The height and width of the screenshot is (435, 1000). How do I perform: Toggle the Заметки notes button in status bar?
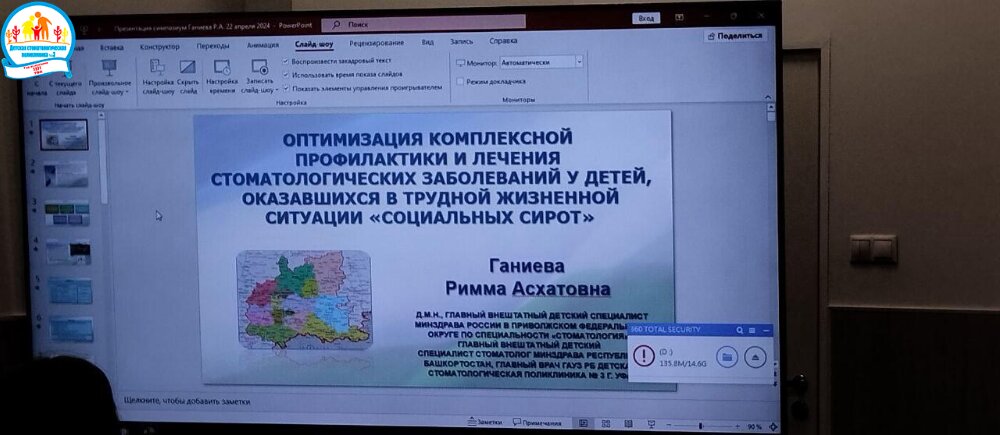pyautogui.click(x=485, y=422)
